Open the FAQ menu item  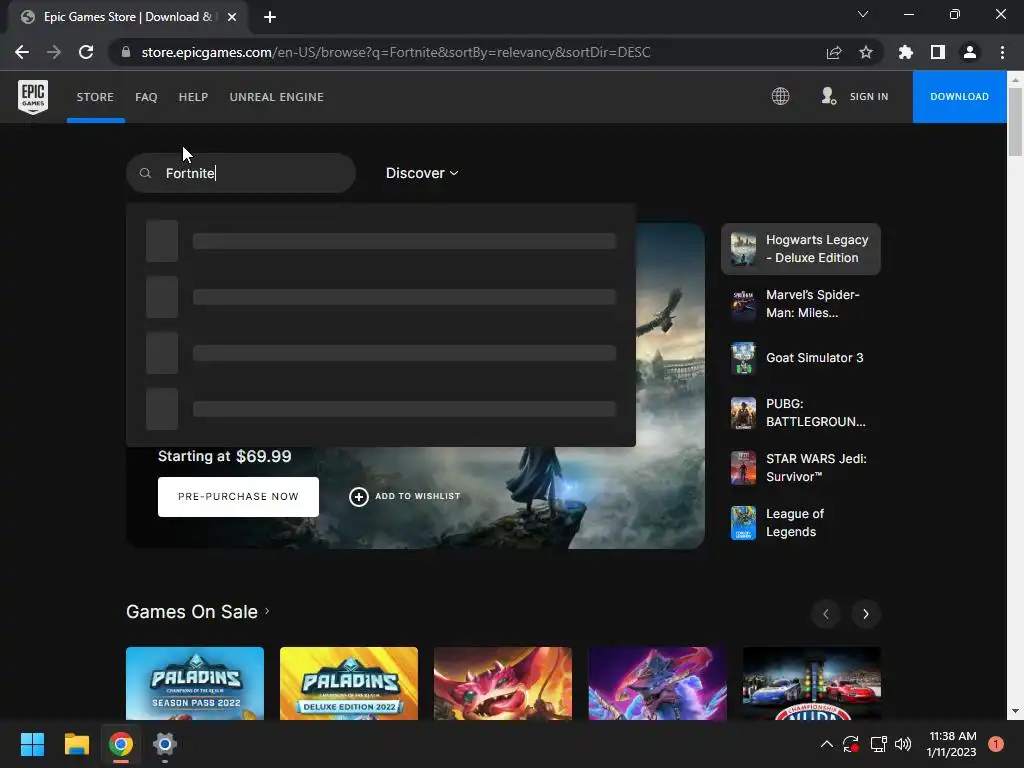coord(146,97)
